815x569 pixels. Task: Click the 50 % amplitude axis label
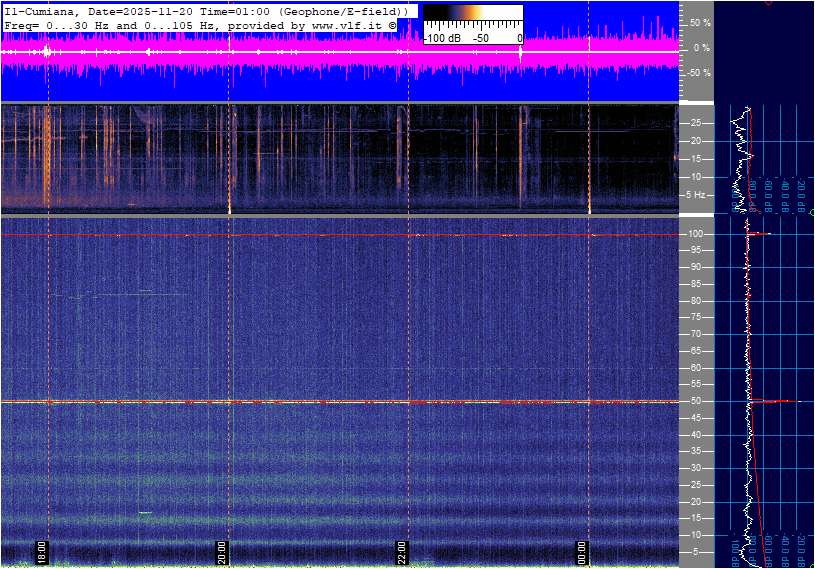point(700,22)
